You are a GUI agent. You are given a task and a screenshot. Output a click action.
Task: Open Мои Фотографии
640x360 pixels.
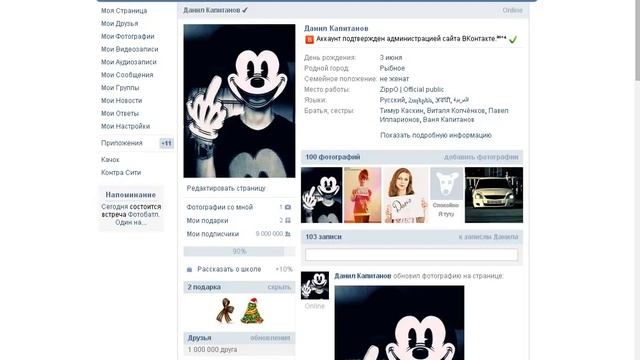point(127,36)
